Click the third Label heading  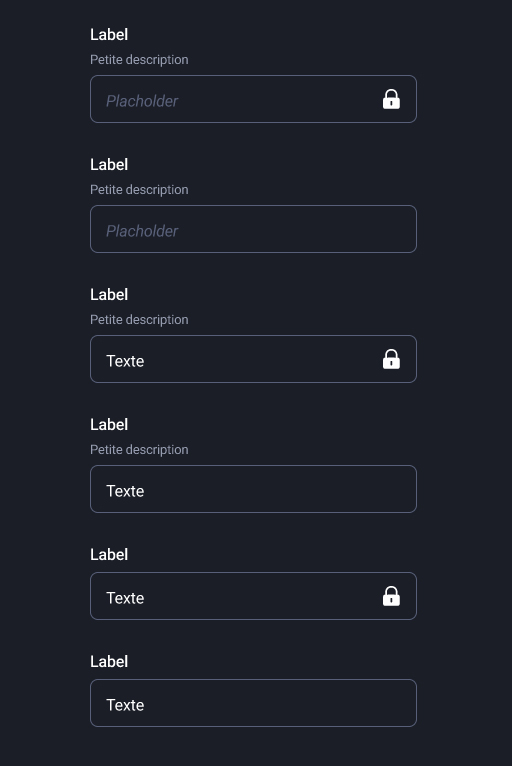point(109,295)
